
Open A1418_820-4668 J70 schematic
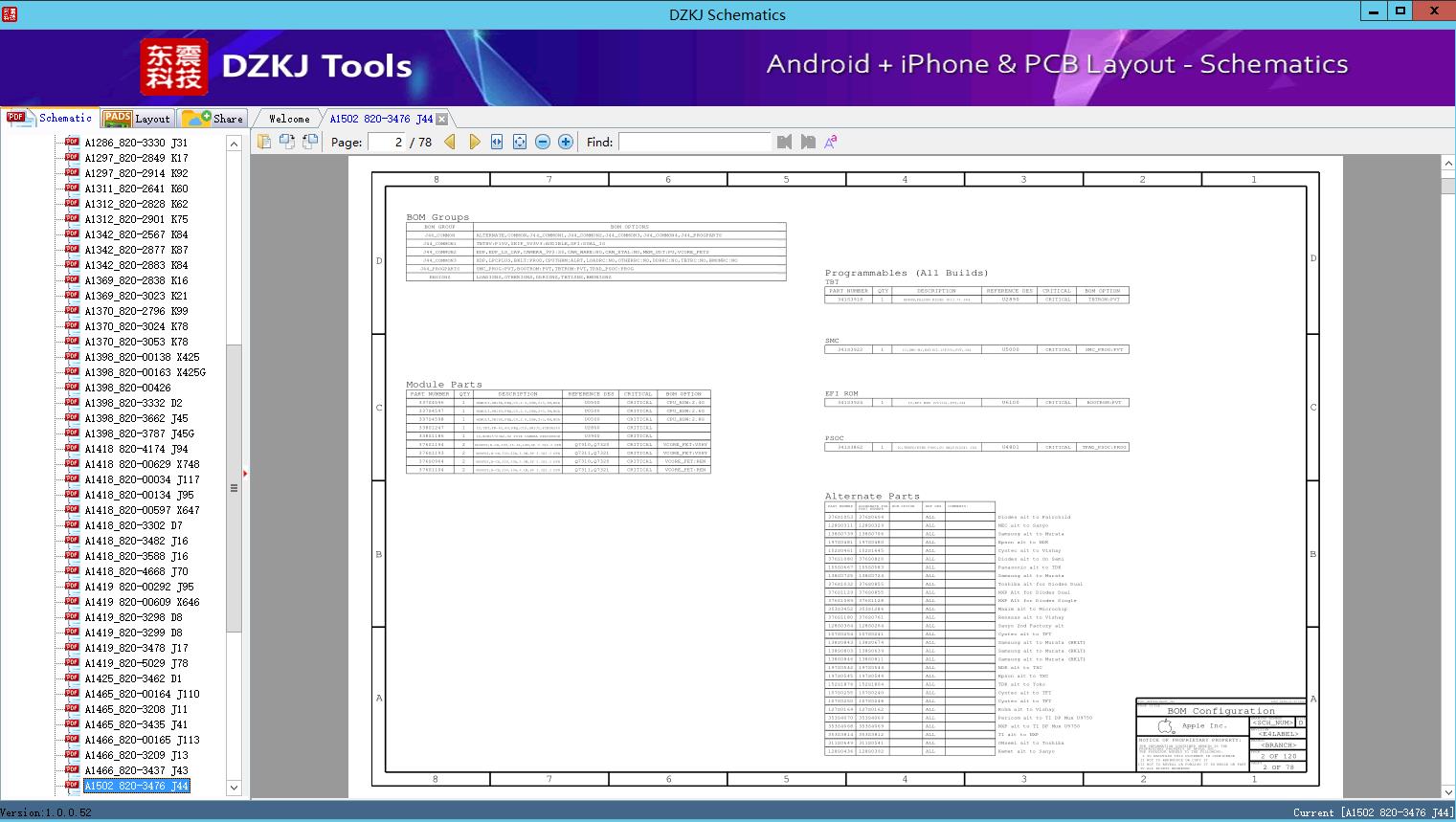tap(136, 571)
